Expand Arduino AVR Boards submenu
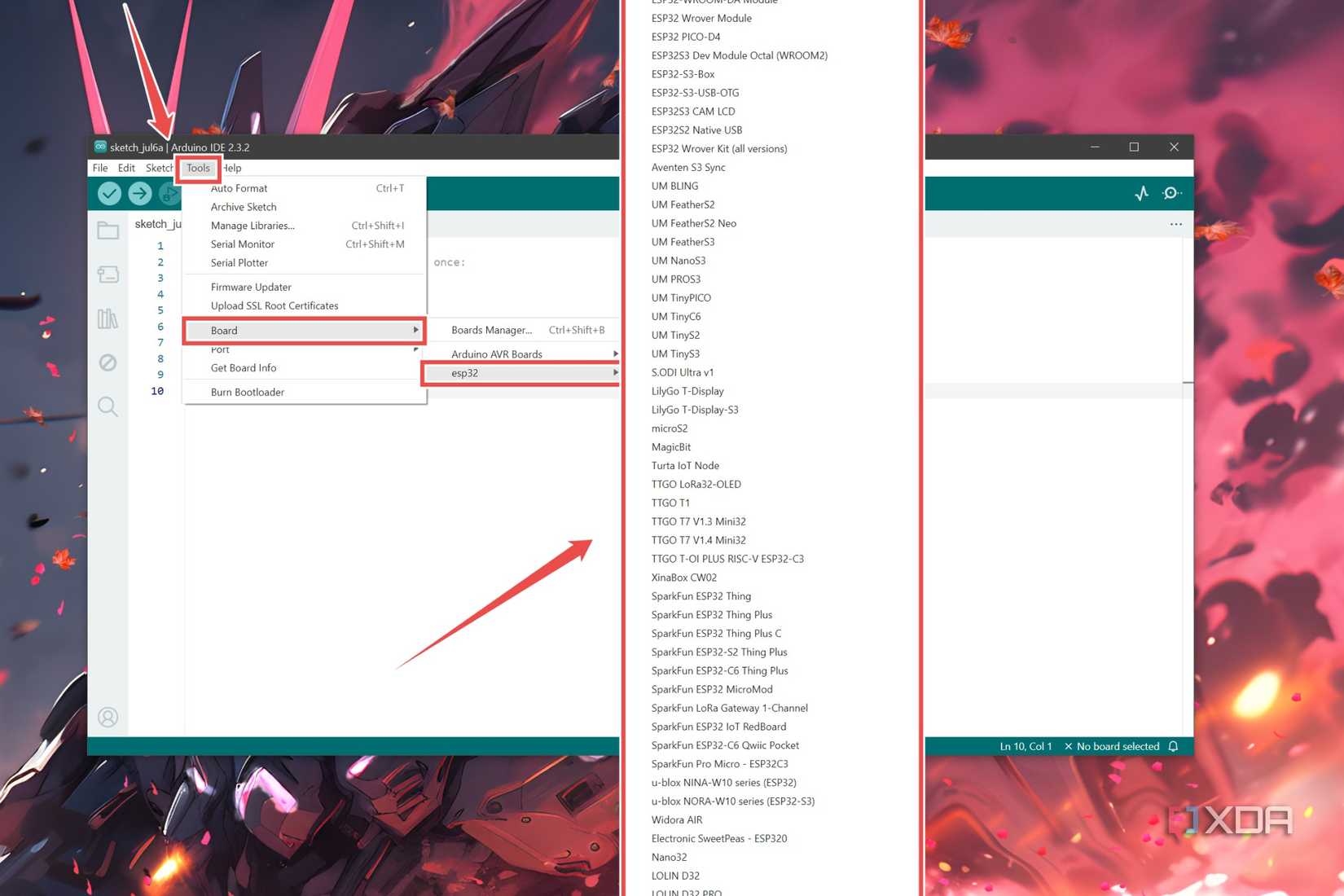This screenshot has width=1344, height=896. [x=525, y=354]
